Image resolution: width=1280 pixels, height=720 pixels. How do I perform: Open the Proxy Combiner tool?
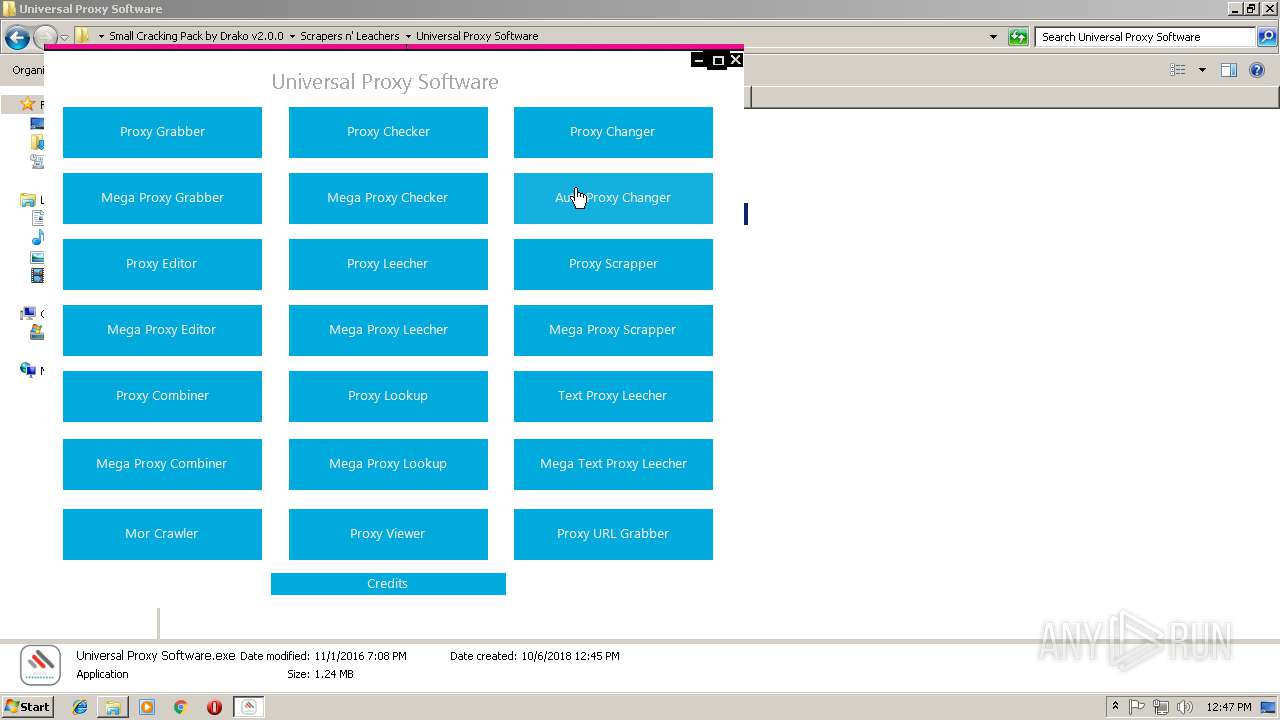tap(162, 396)
